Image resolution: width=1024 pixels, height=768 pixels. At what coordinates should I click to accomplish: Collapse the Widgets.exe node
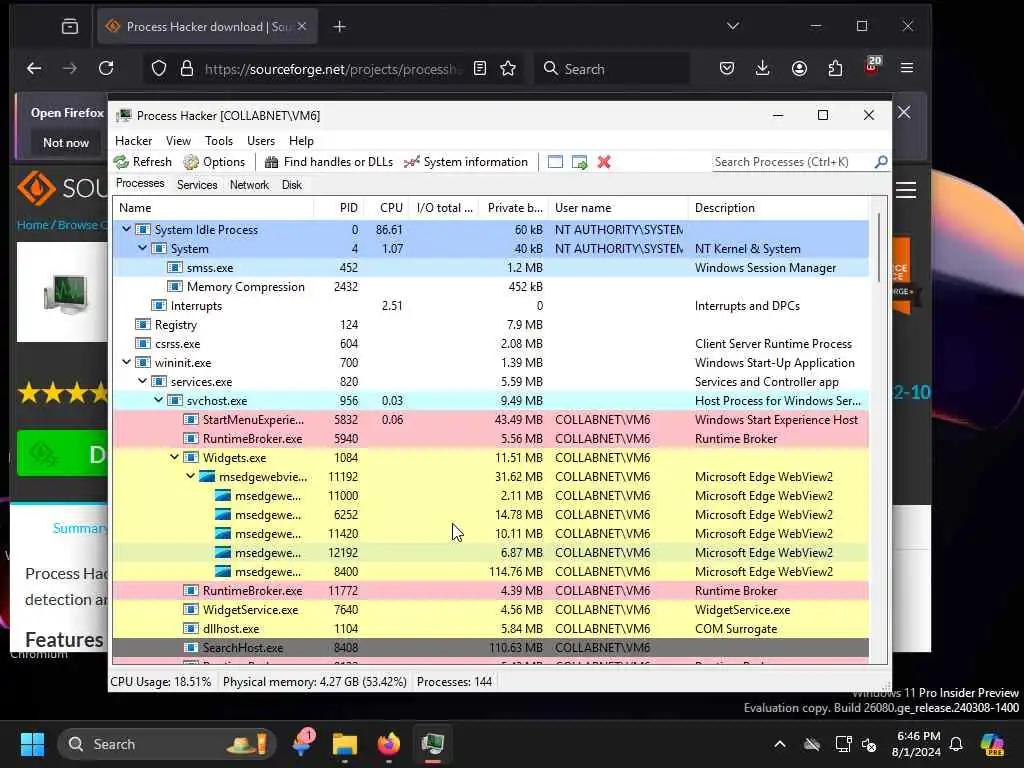[174, 457]
